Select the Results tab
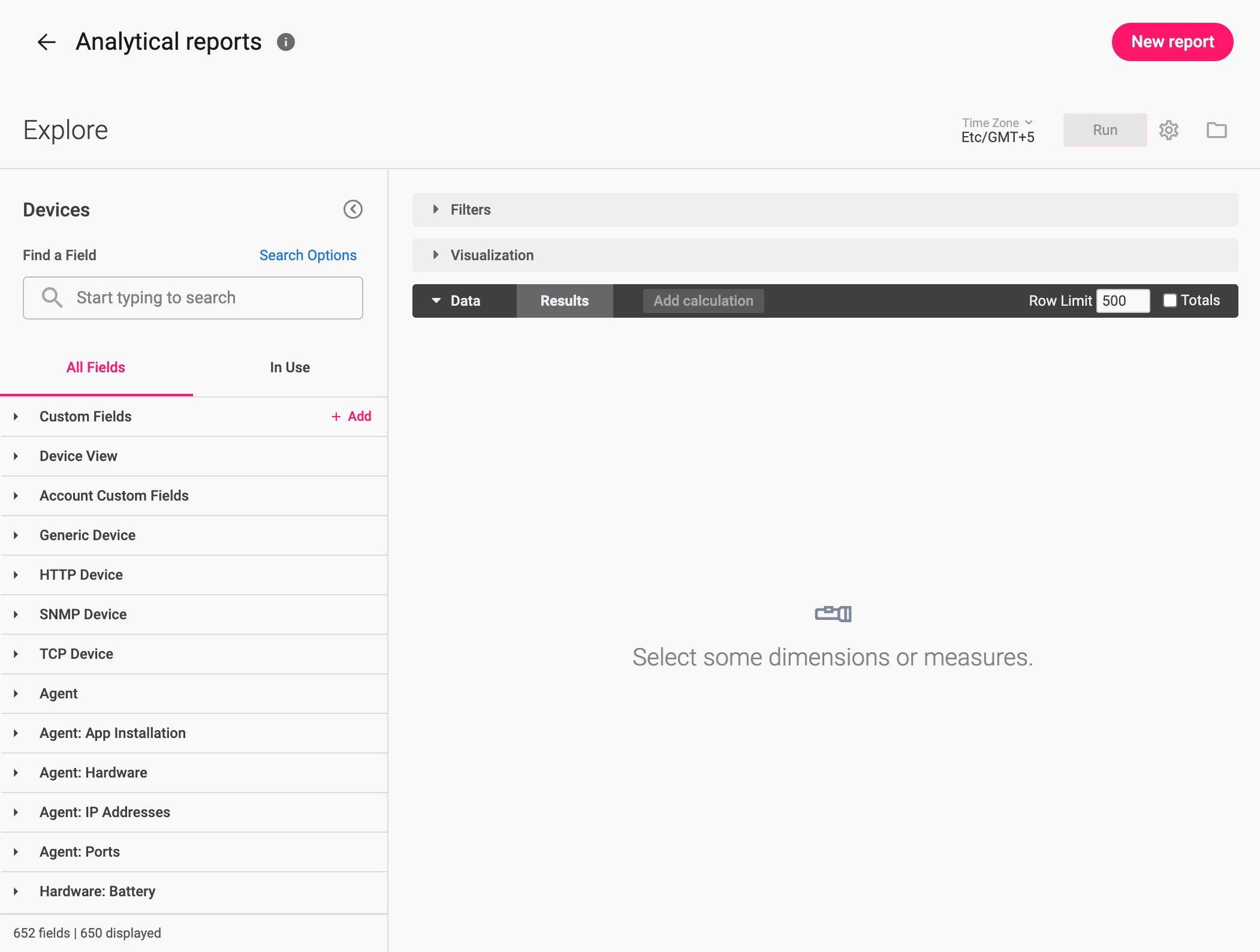1260x952 pixels. (564, 301)
